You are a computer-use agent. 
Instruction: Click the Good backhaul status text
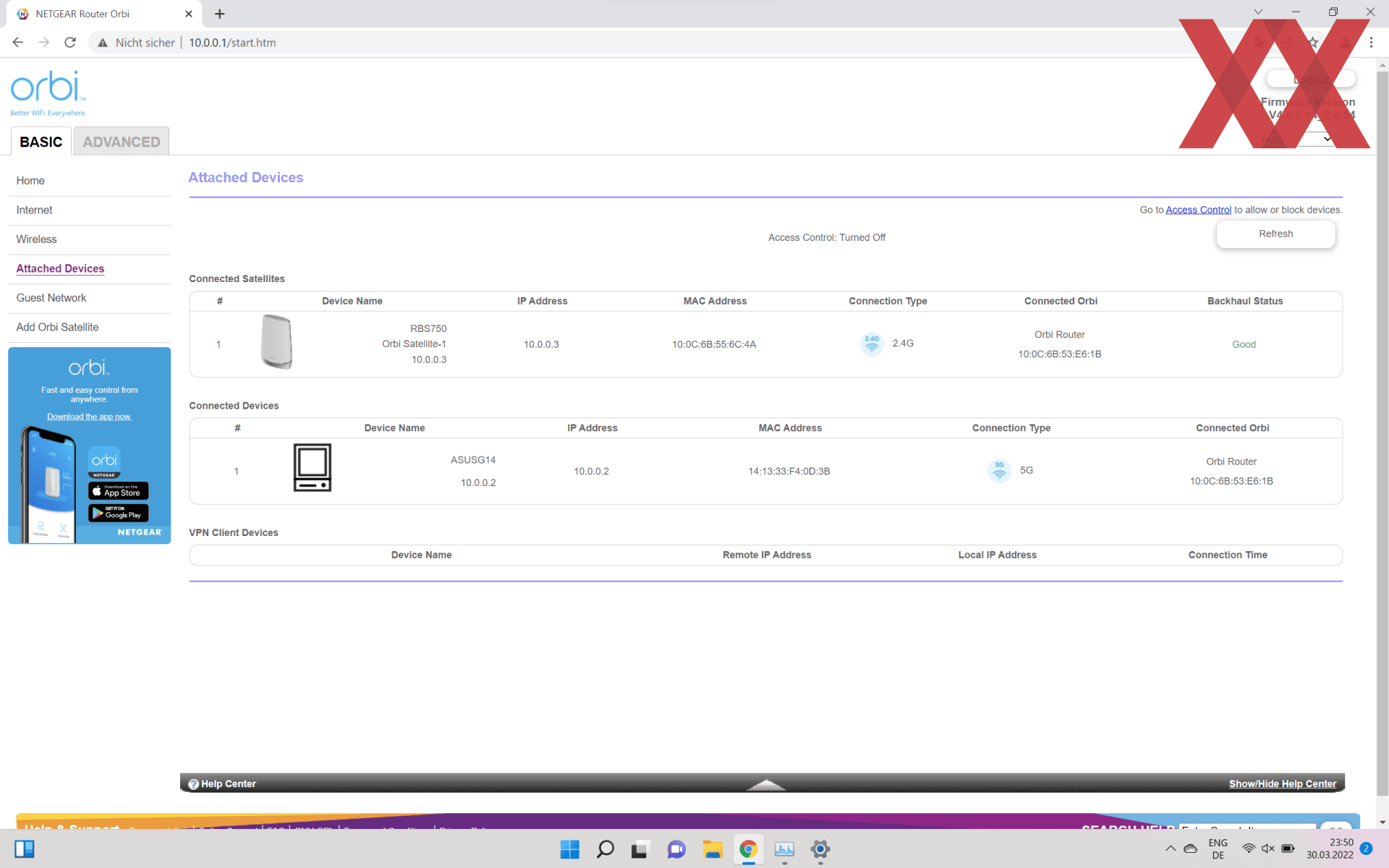(x=1244, y=344)
